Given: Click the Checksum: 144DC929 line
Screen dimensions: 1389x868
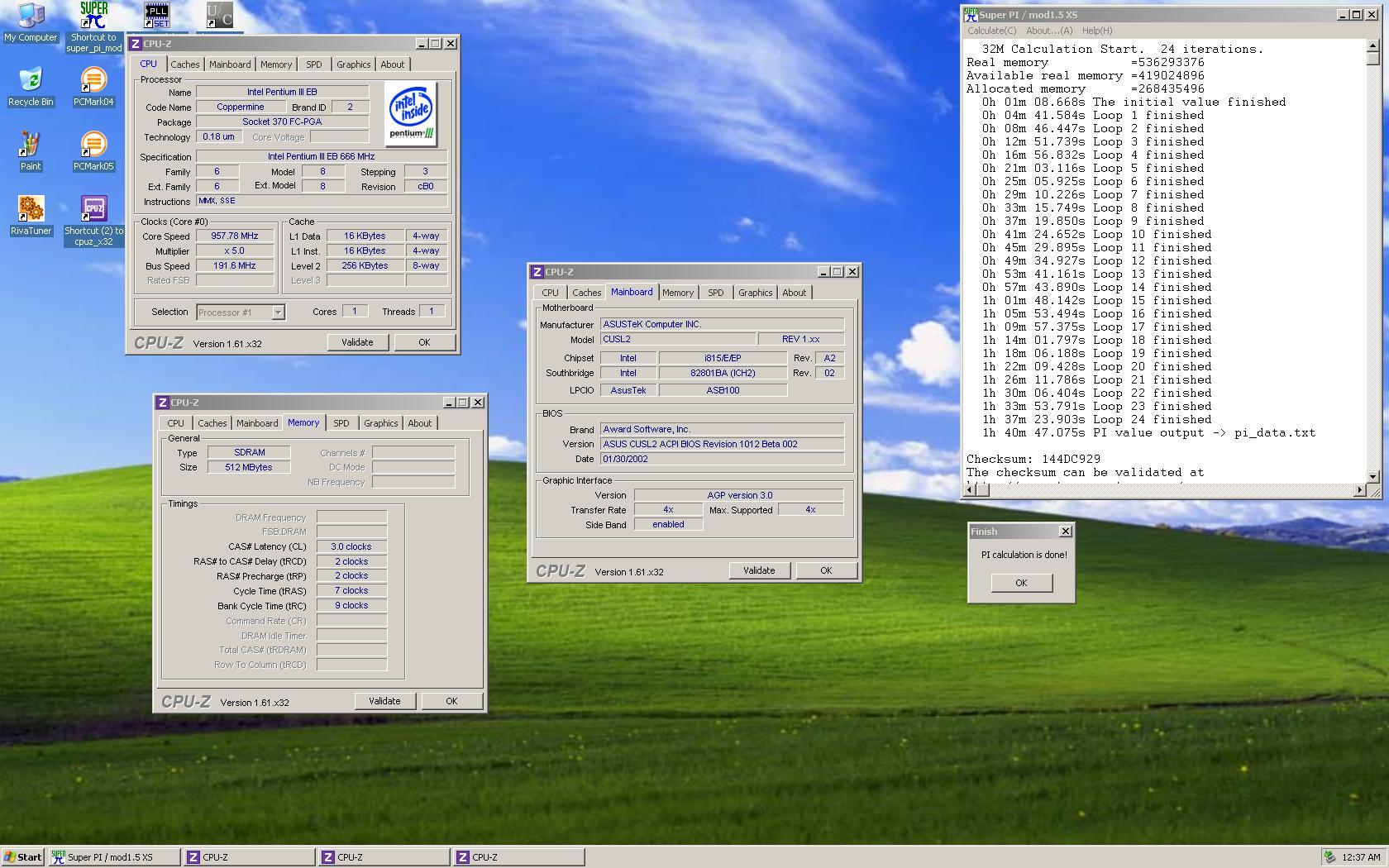Looking at the screenshot, I should 1033,459.
